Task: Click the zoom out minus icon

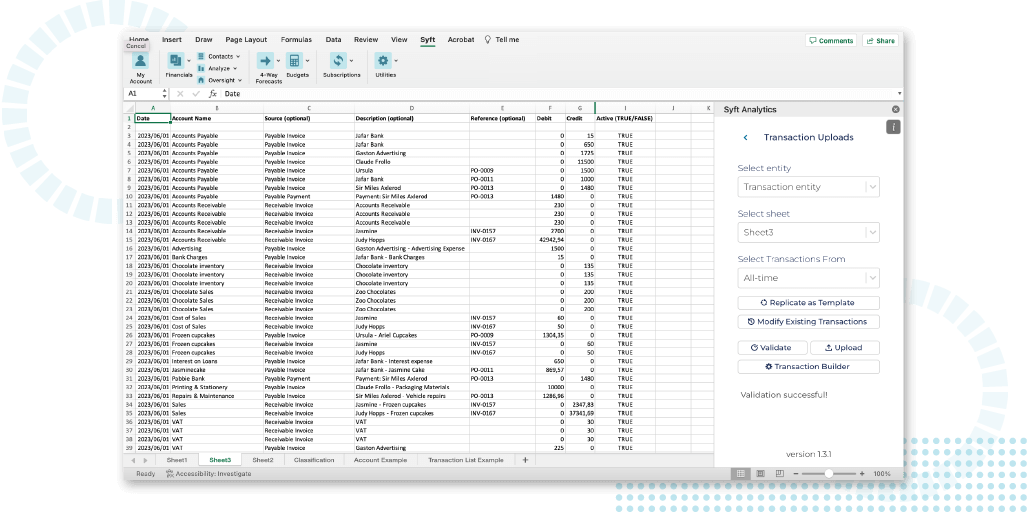Action: click(x=796, y=473)
